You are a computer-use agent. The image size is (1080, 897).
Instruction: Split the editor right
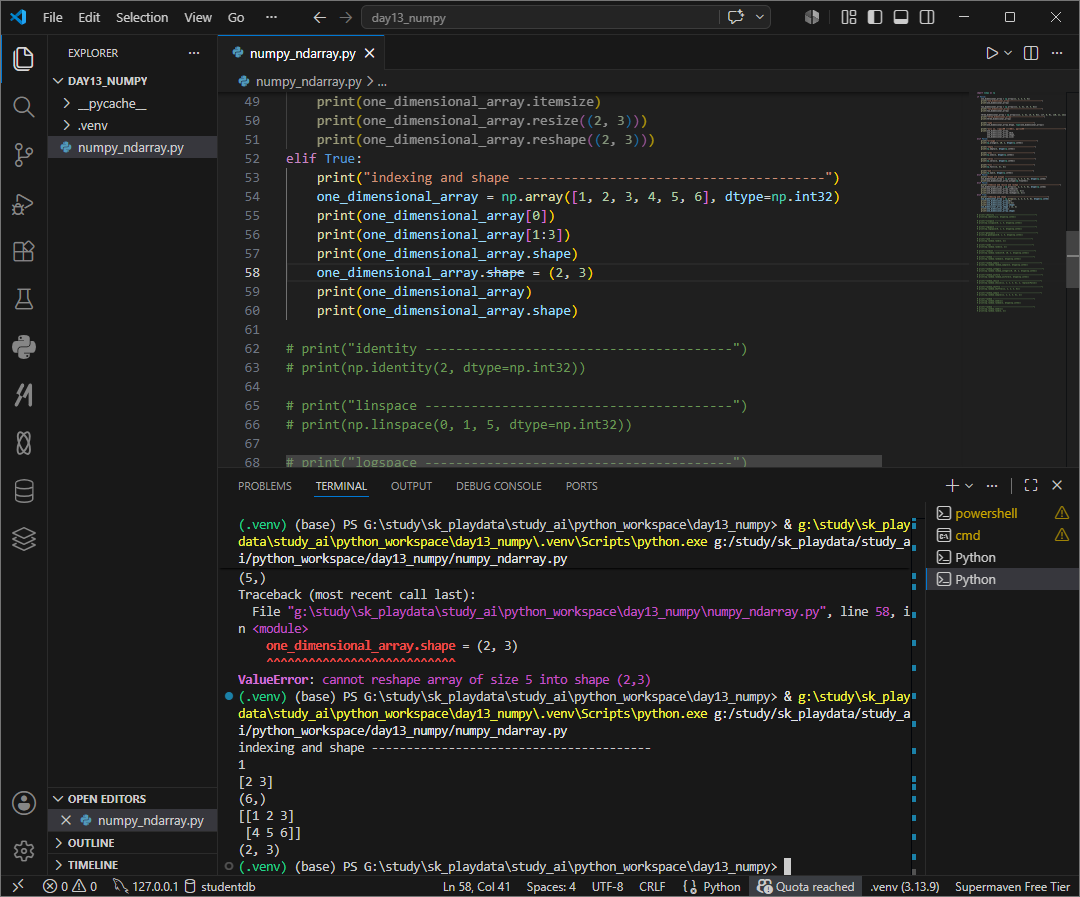[1031, 53]
